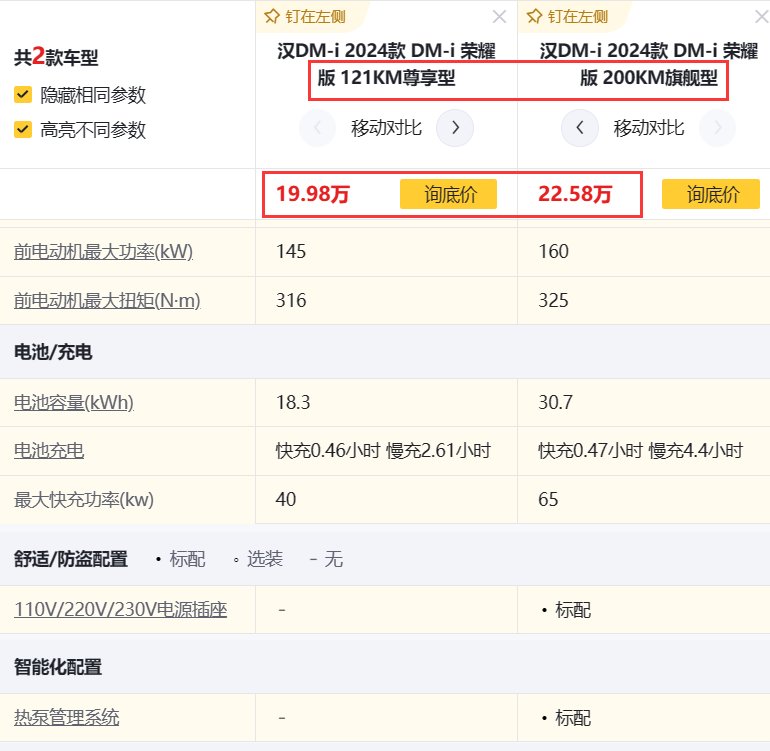Screen dimensions: 770x751
Task: Open the 汉DM-i 200KM旗舰型 model title
Action: click(648, 64)
